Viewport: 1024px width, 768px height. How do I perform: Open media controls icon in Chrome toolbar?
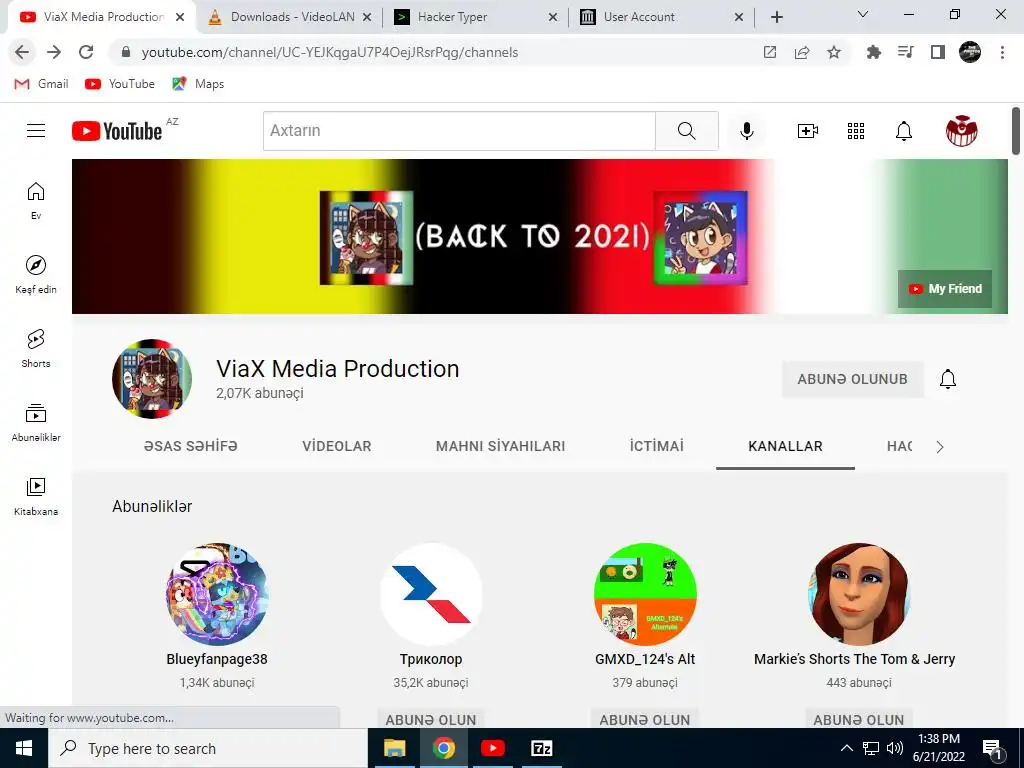(906, 52)
